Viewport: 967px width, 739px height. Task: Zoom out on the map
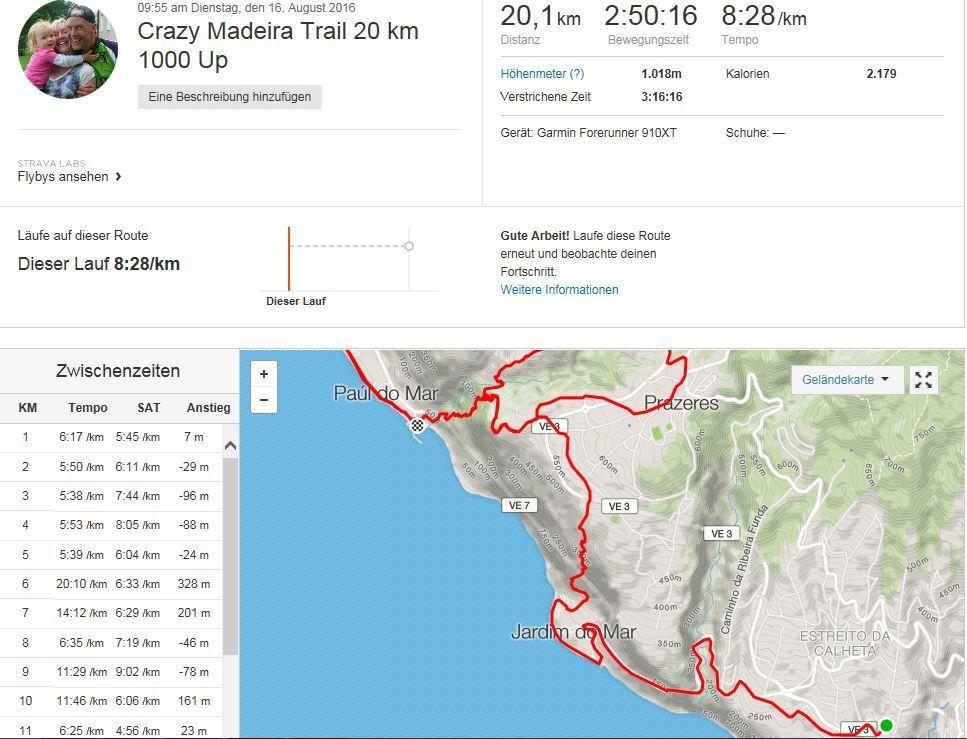coord(264,400)
